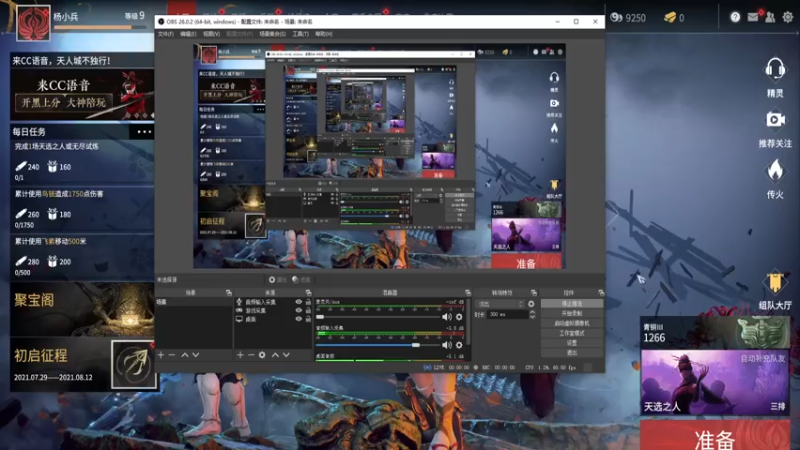
Task: Add a new scene with the plus icon
Action: tap(161, 355)
